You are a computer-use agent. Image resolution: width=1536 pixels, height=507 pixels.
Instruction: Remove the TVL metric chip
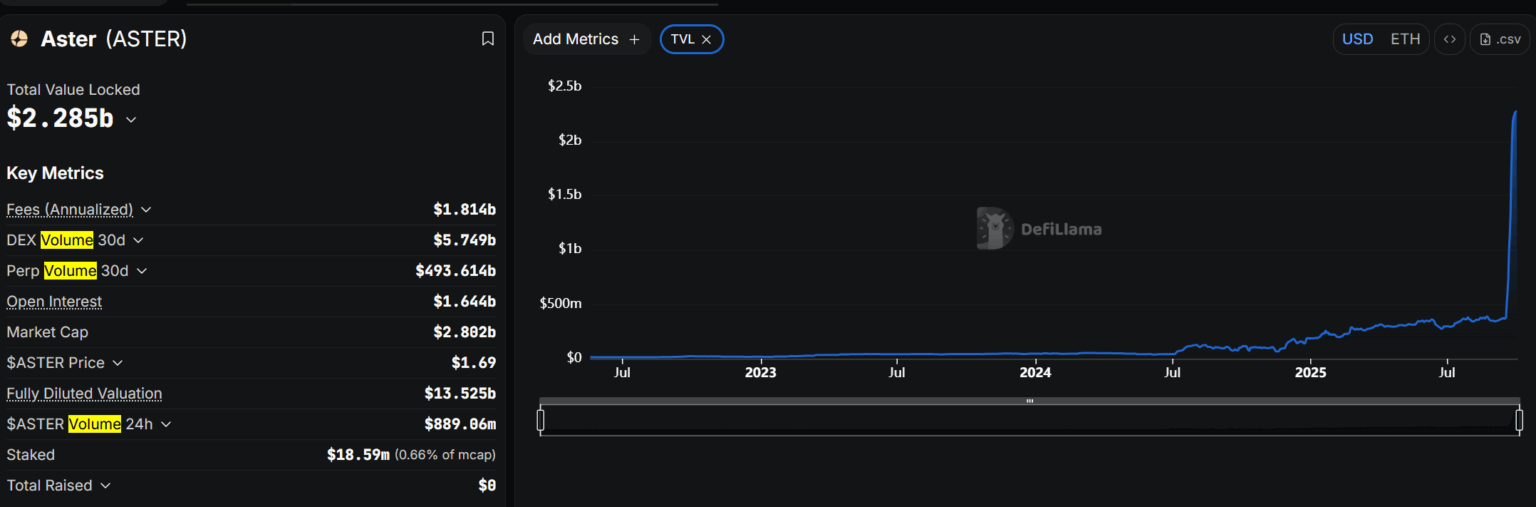(706, 39)
